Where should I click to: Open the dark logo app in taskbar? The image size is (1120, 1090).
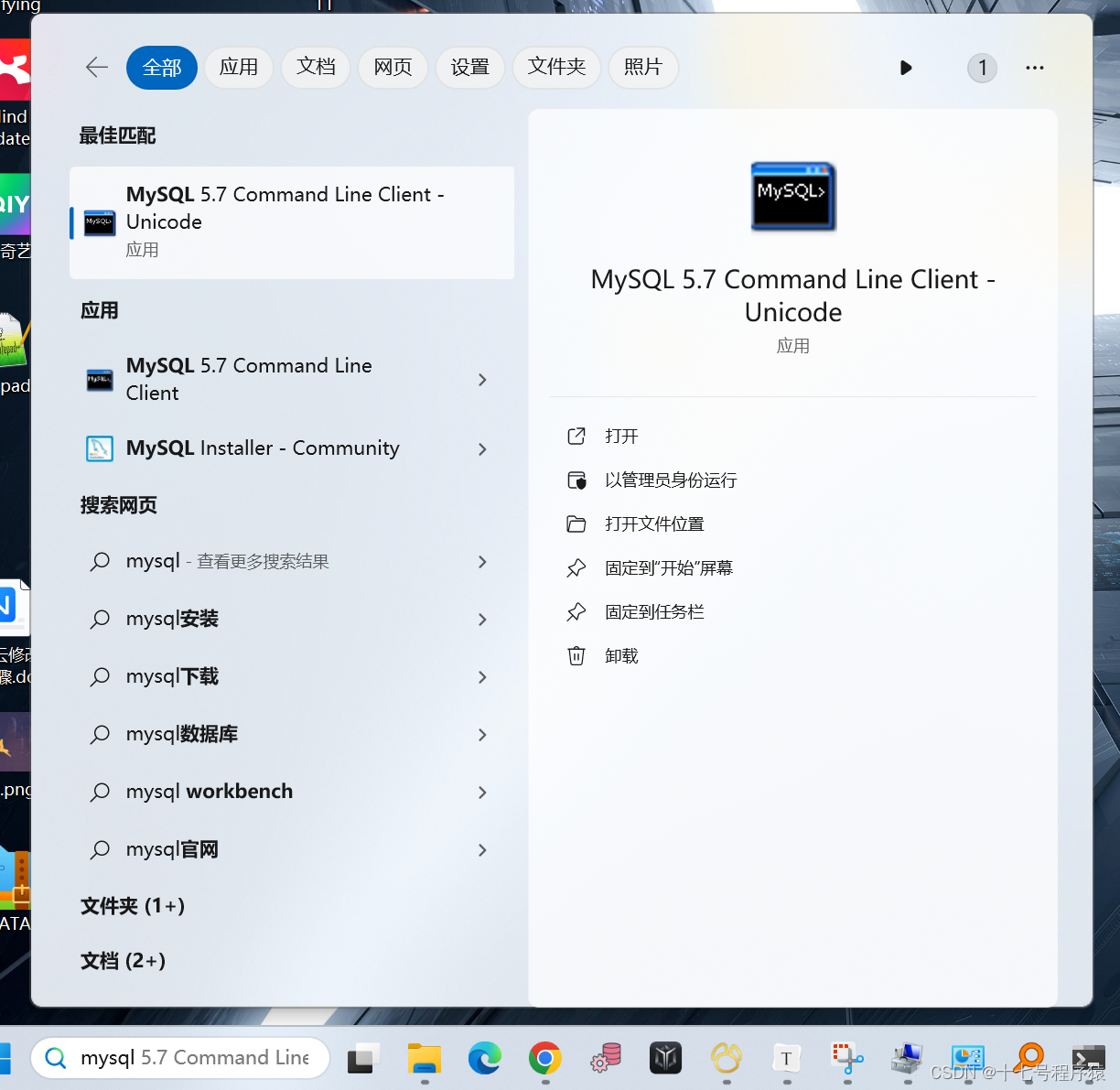[x=666, y=1059]
